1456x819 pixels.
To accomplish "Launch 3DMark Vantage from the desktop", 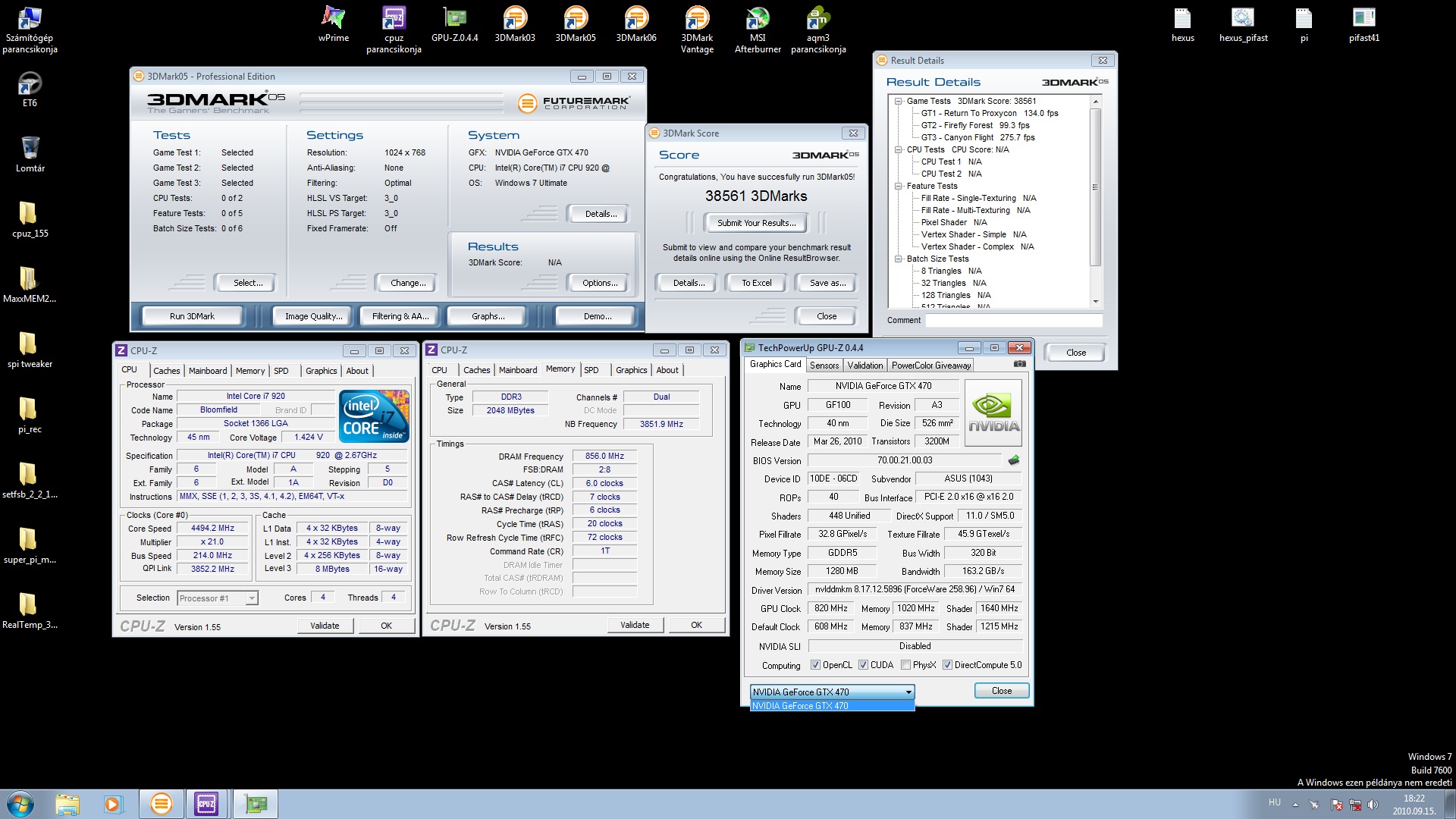I will (x=697, y=30).
